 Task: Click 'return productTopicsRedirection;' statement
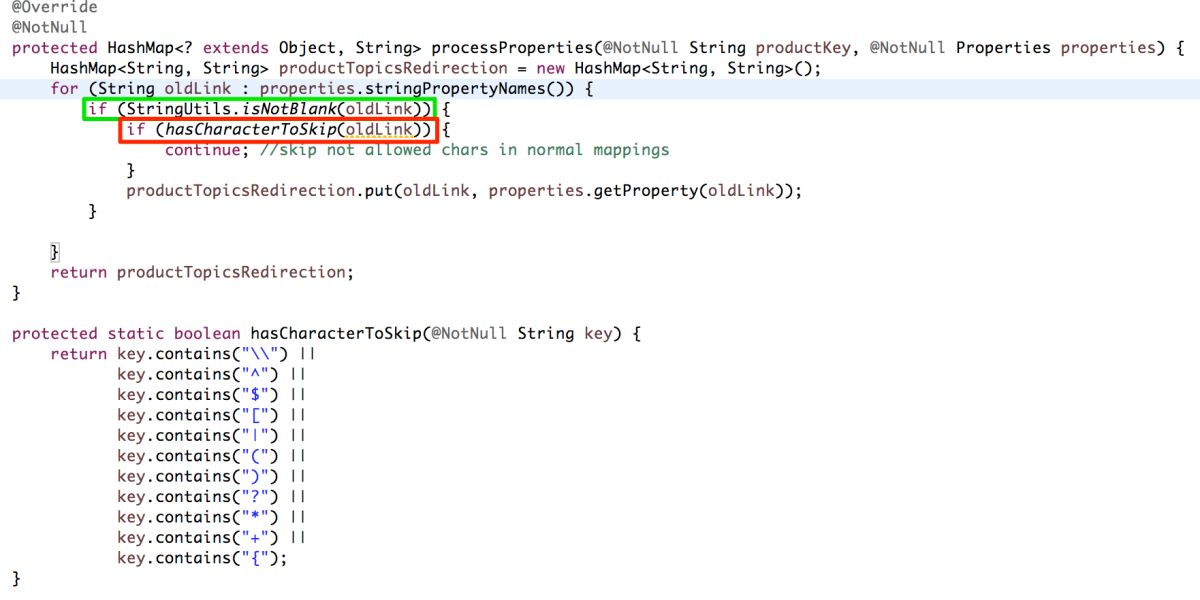coord(202,272)
